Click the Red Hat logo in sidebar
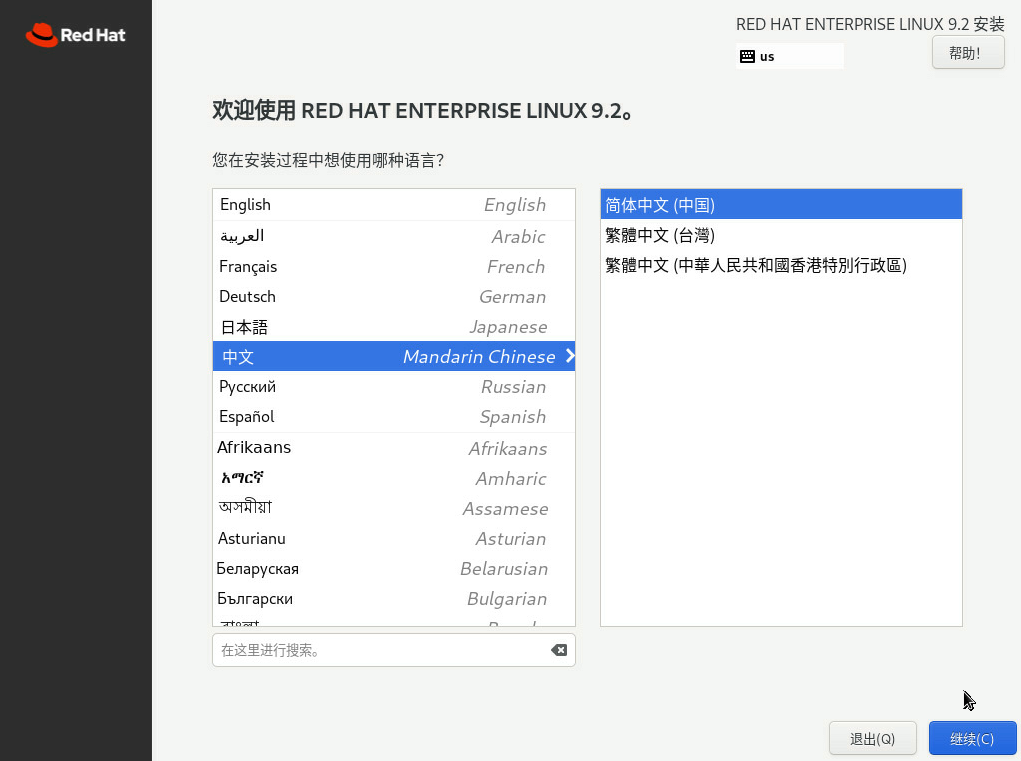 pos(75,35)
